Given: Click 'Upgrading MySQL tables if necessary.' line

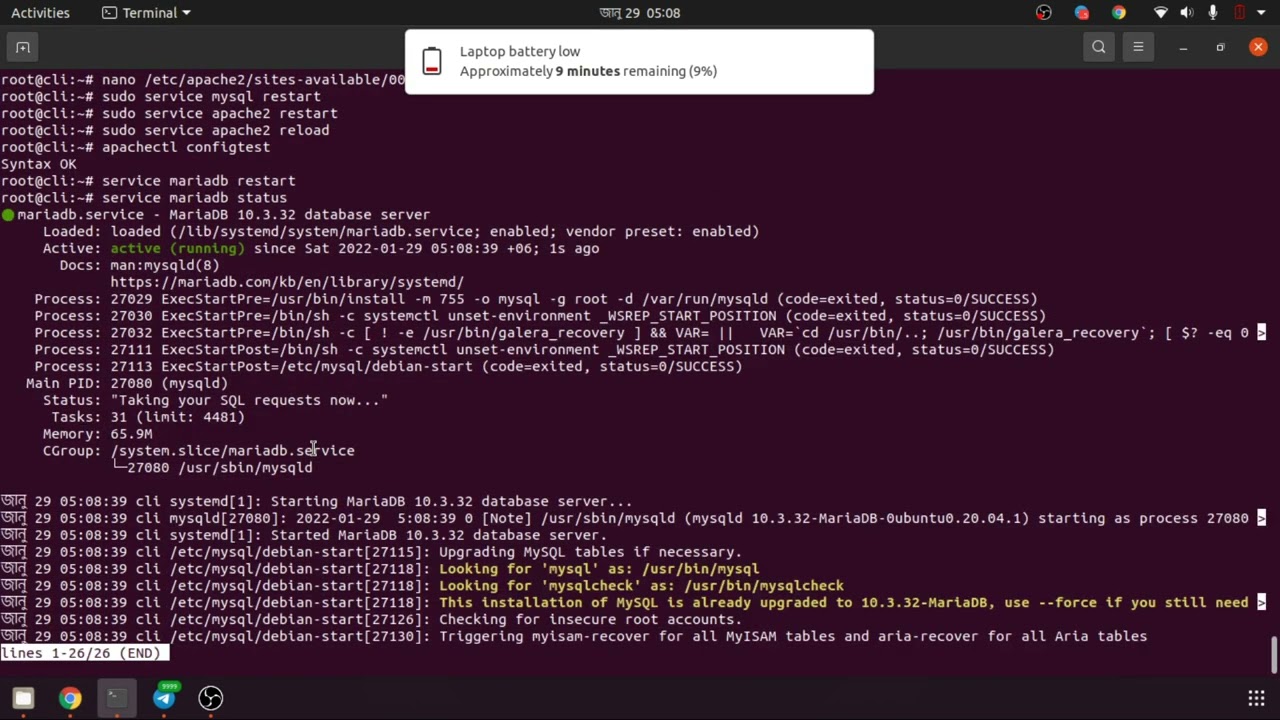Looking at the screenshot, I should pos(590,552).
